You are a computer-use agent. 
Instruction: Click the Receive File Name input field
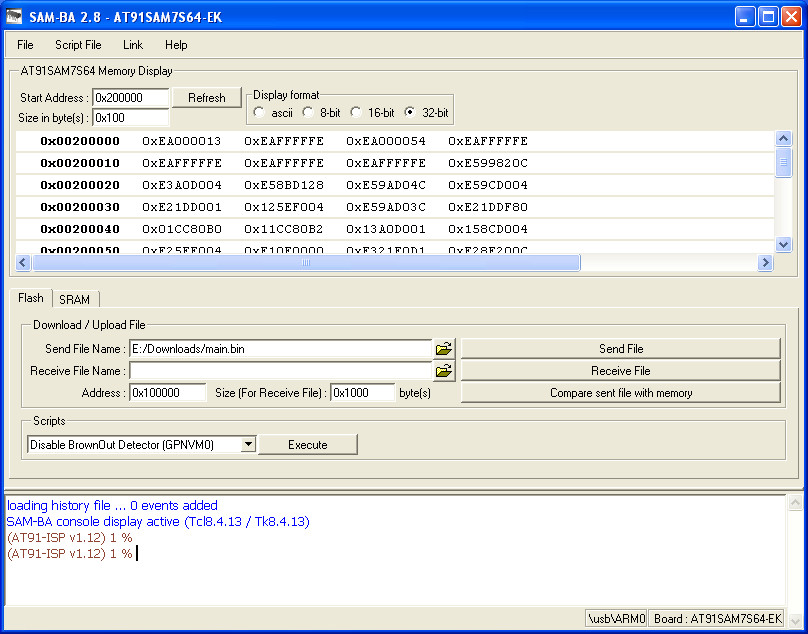click(x=280, y=371)
